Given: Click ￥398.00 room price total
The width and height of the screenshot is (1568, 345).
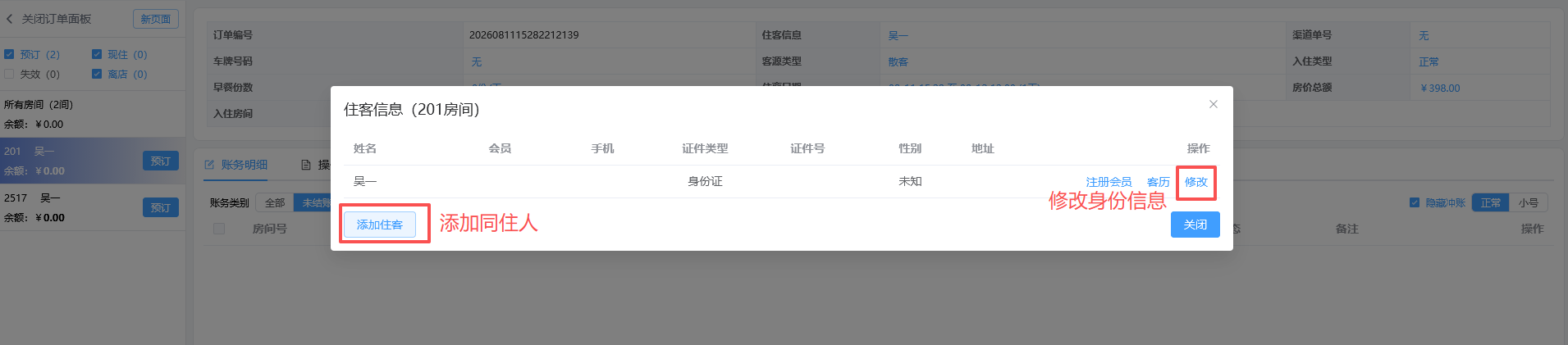Looking at the screenshot, I should [x=1440, y=88].
